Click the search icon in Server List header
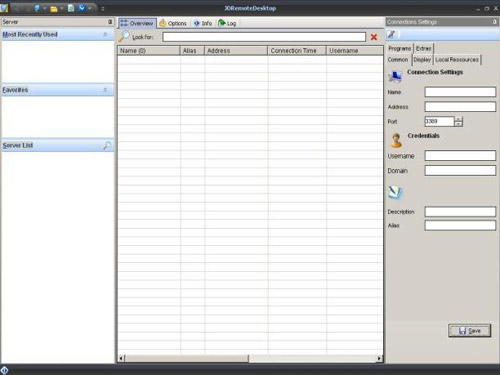The width and height of the screenshot is (500, 375). tap(107, 145)
